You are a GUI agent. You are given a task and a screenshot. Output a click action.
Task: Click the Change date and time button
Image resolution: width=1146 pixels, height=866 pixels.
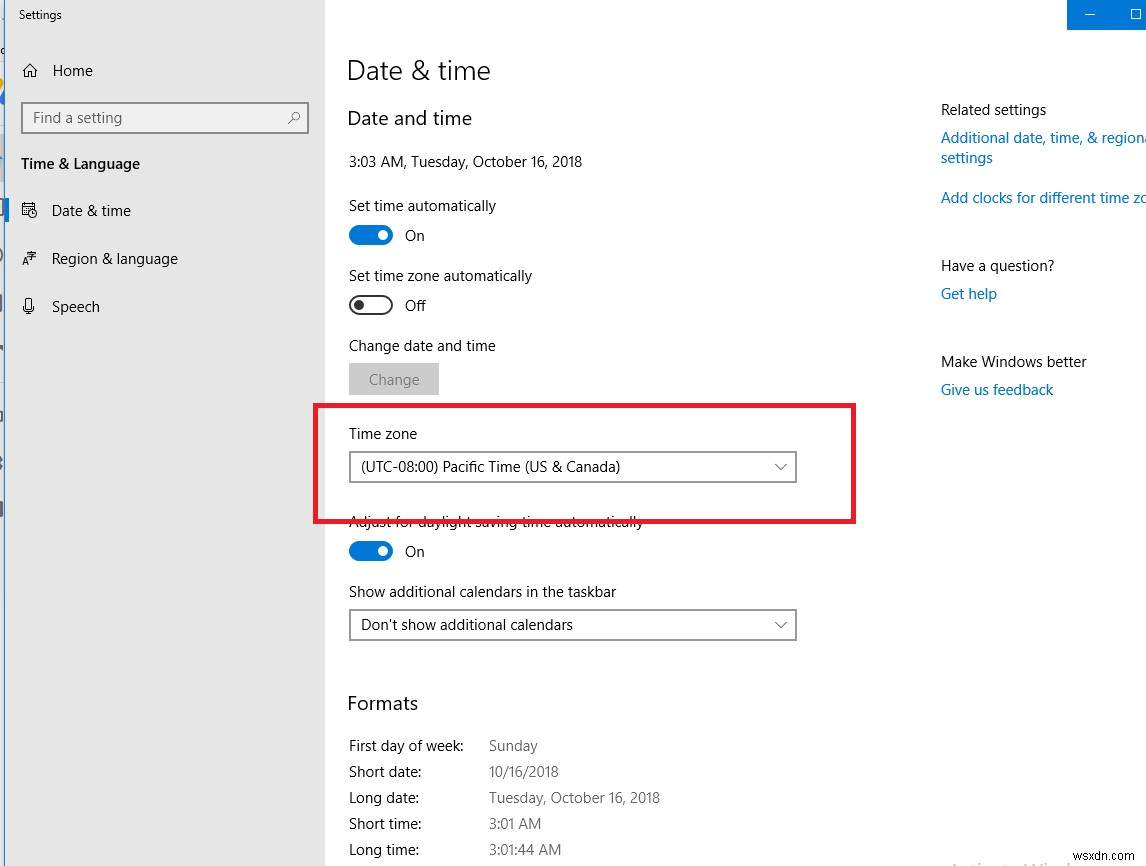[x=393, y=379]
